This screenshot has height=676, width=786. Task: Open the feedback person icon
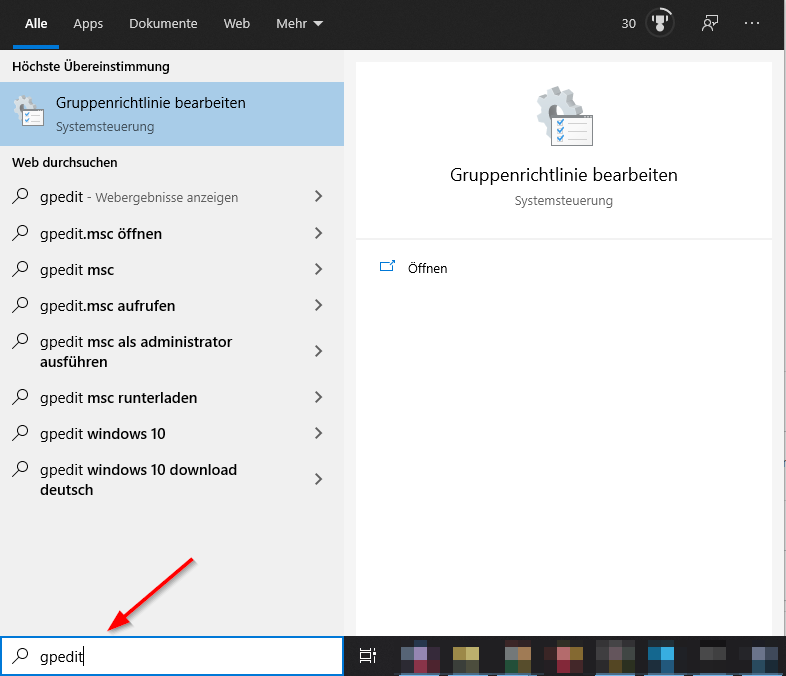(x=710, y=23)
